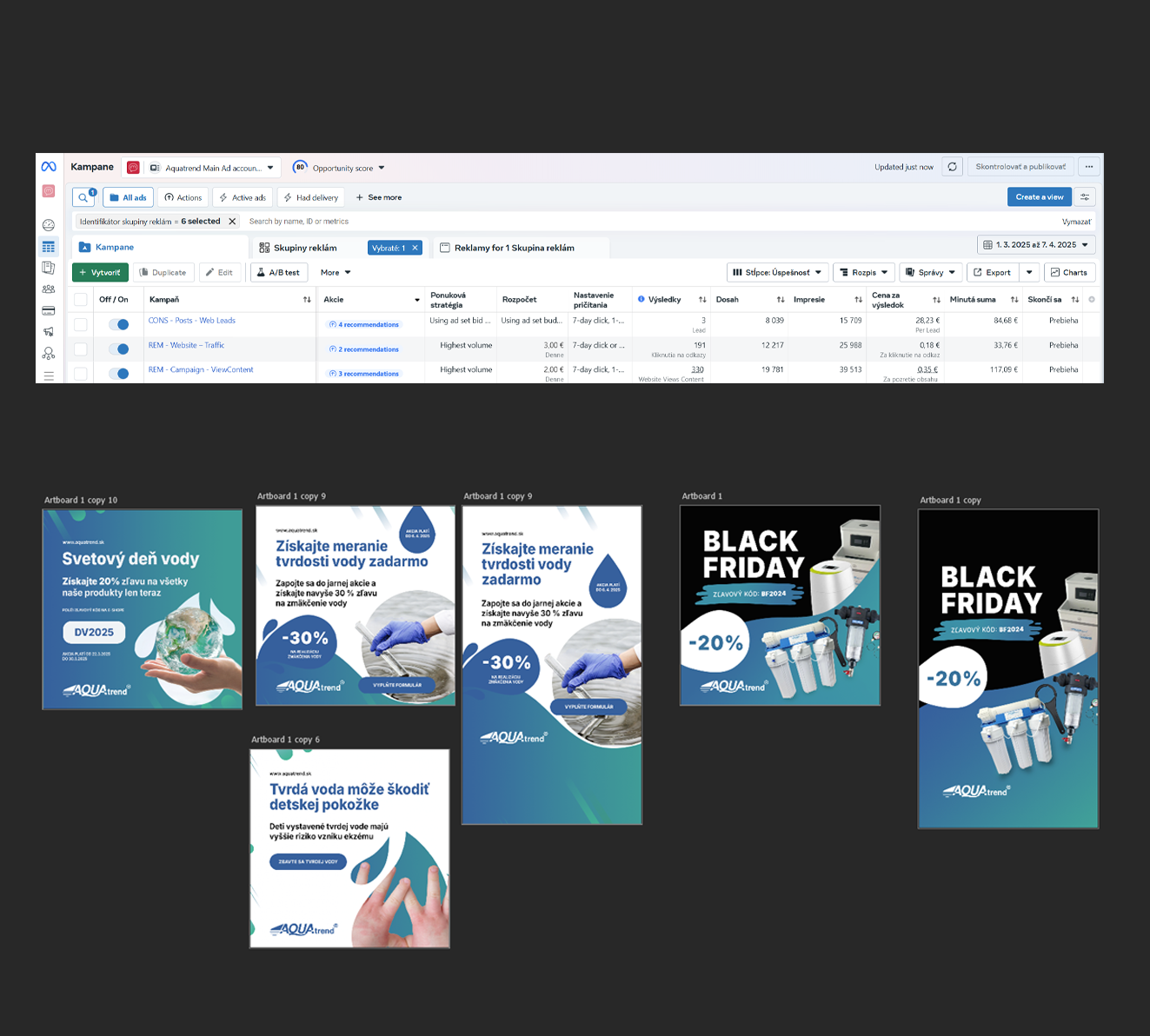Click the green Vytvoriť button

tap(100, 273)
